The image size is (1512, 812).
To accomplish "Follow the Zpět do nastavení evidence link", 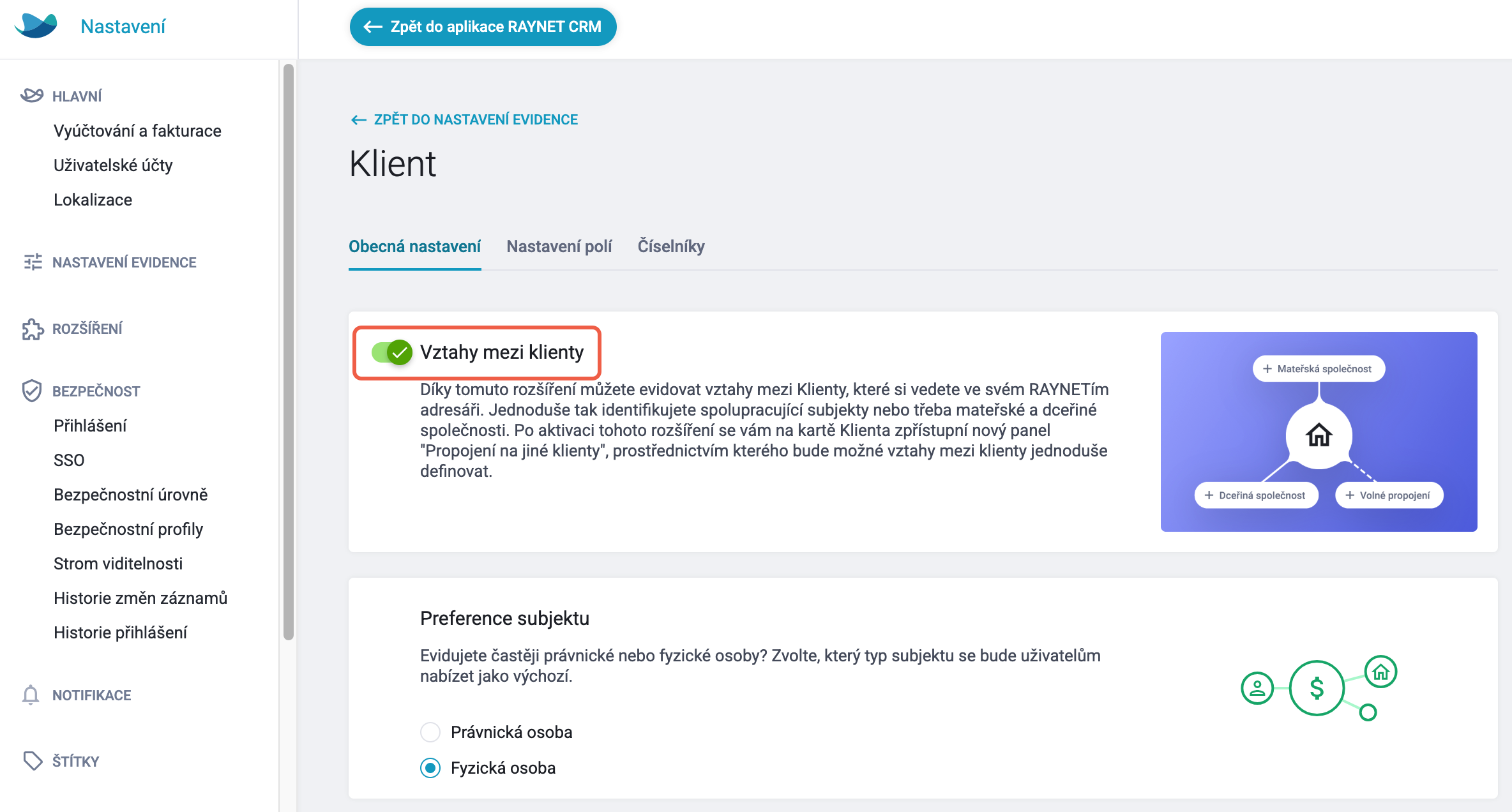I will coord(464,119).
